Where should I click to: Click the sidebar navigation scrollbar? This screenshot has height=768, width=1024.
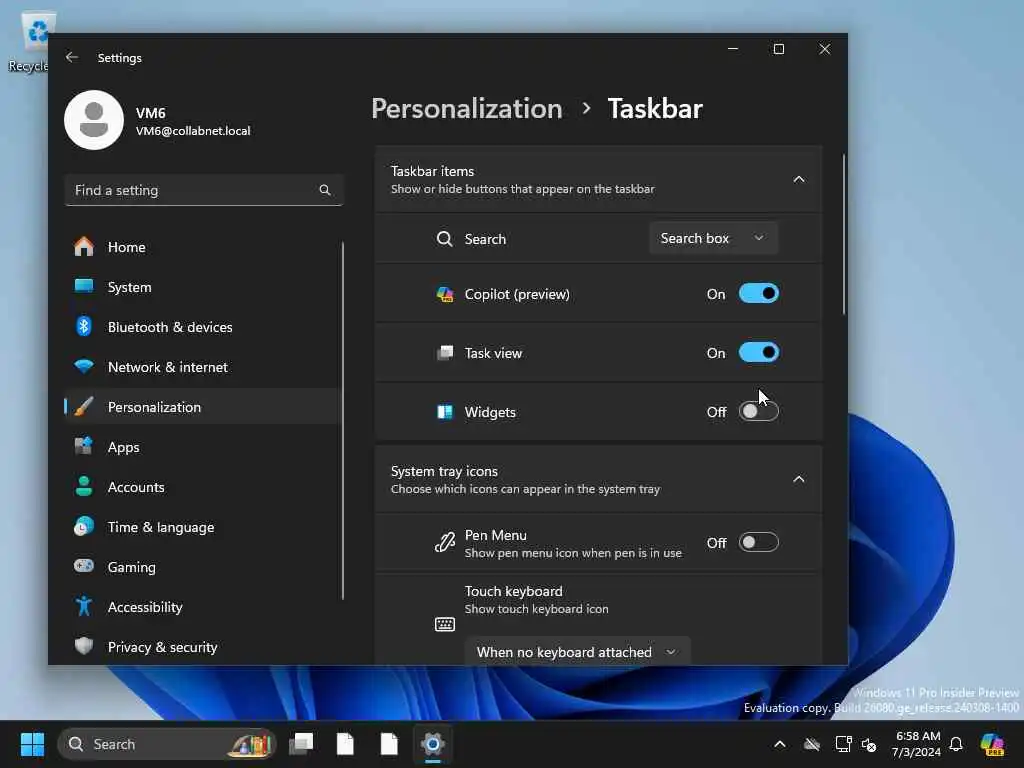tap(342, 421)
